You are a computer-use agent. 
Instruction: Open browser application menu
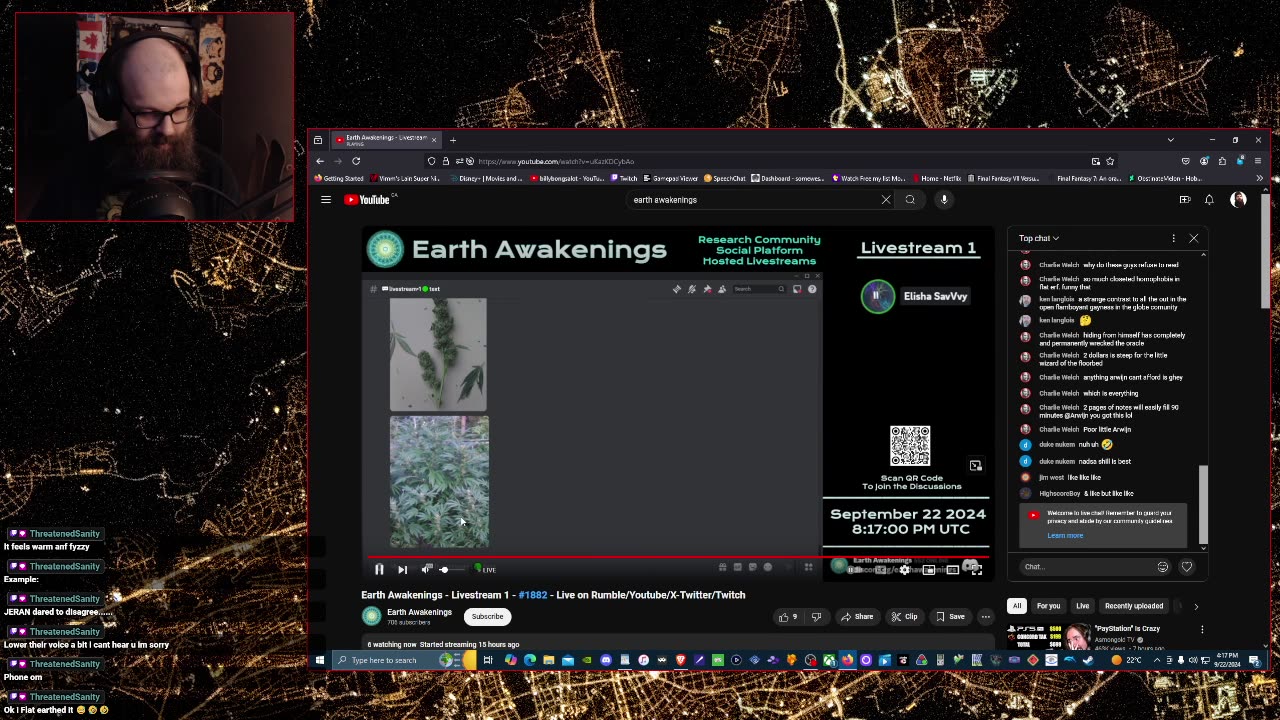coord(1258,161)
